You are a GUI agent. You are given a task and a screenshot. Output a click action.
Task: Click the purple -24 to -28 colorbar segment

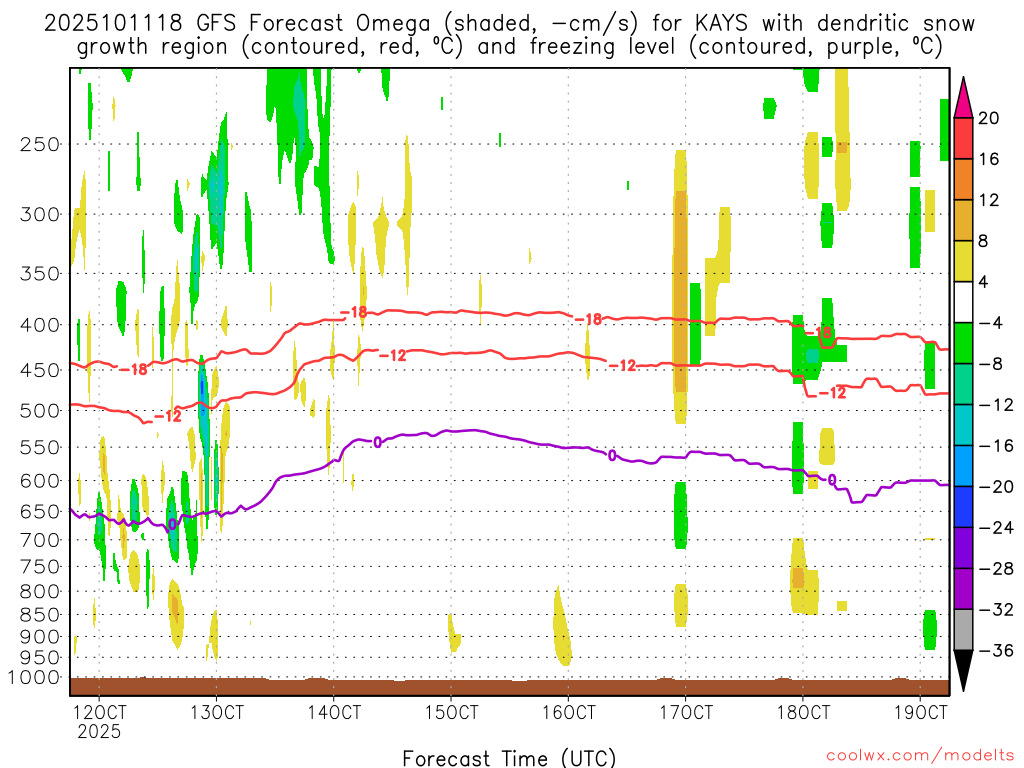pyautogui.click(x=963, y=548)
